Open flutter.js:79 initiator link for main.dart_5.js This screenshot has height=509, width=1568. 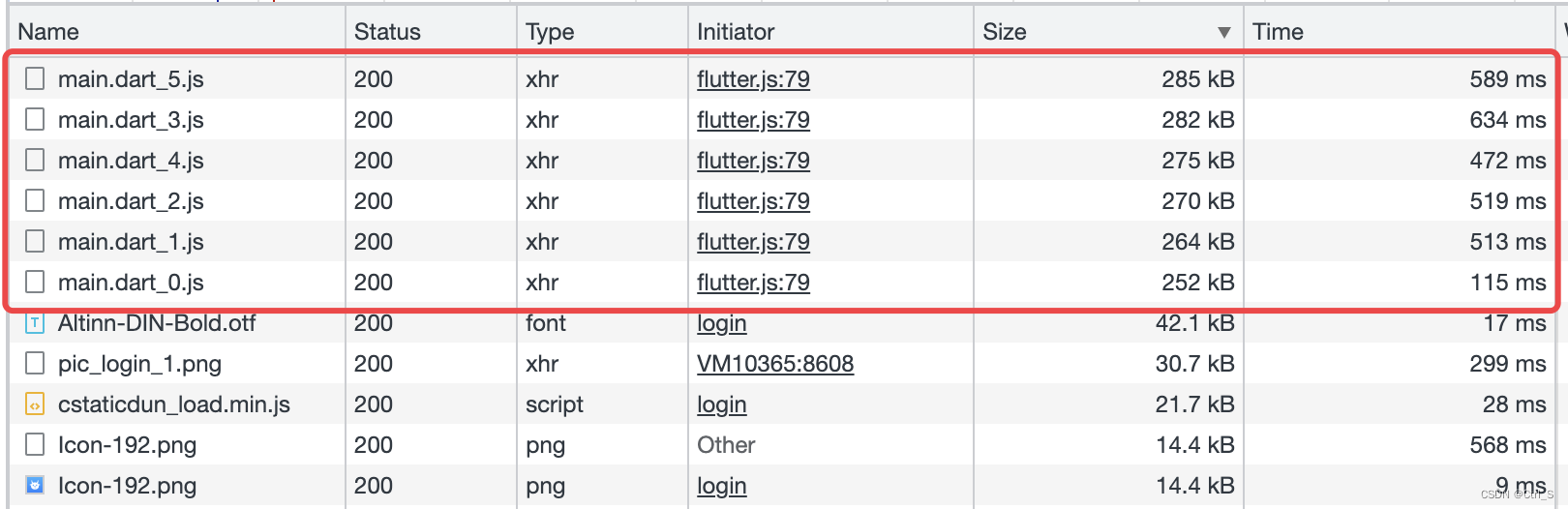753,79
